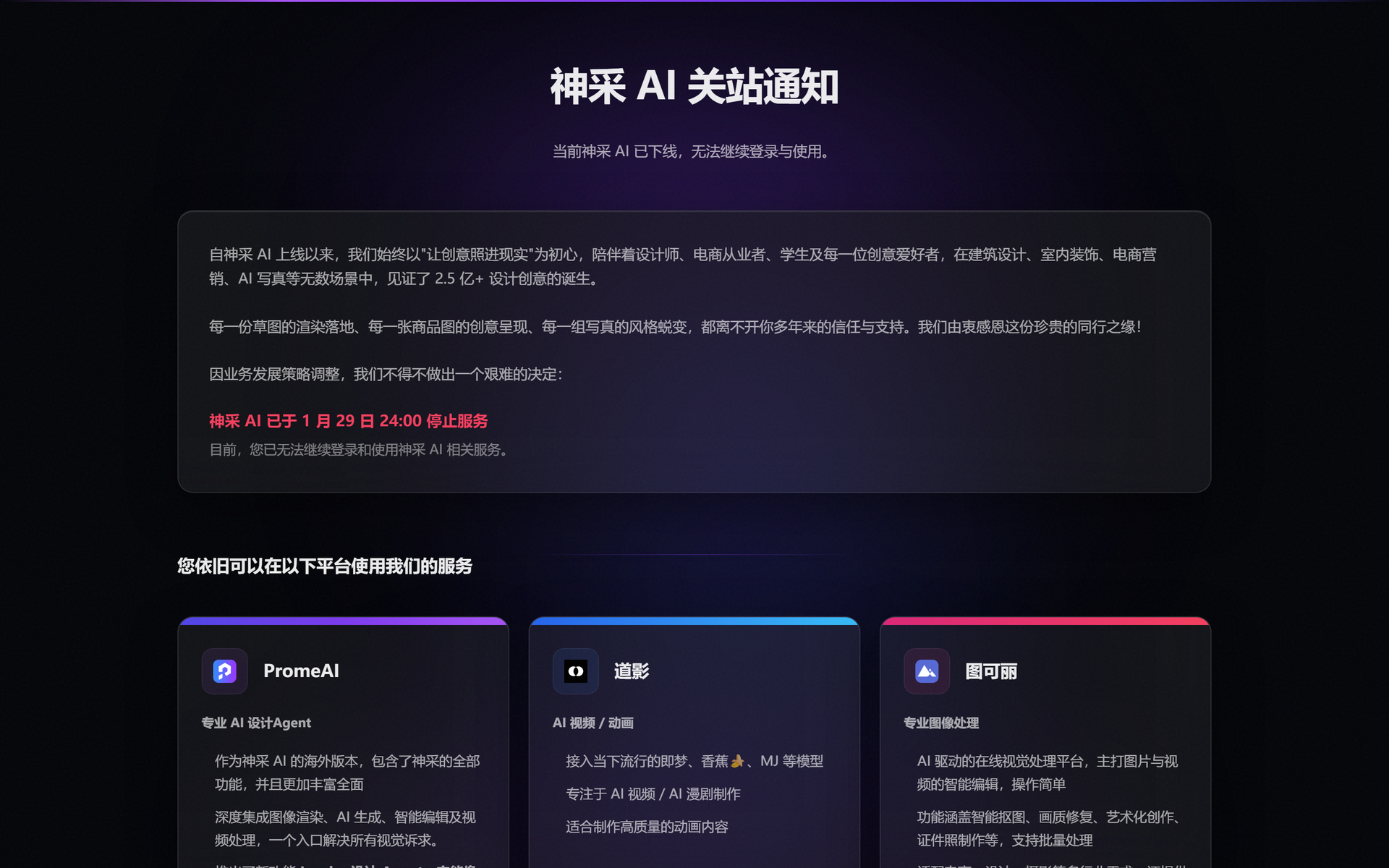Click the 神采 AI 关站通知 heading
Screen dimensions: 1389x868
point(694,87)
